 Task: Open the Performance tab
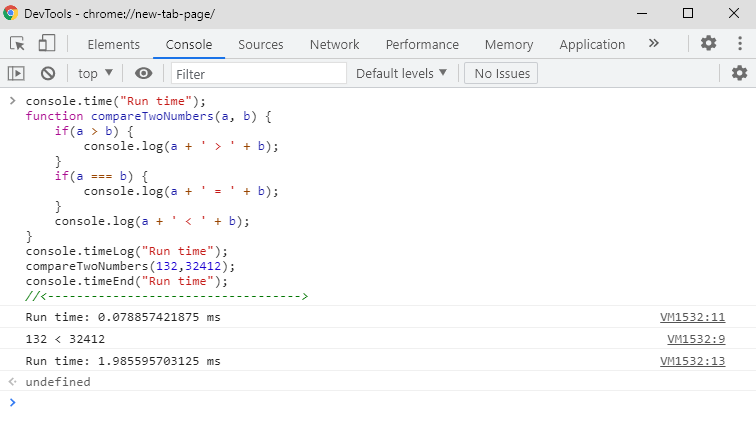click(422, 44)
